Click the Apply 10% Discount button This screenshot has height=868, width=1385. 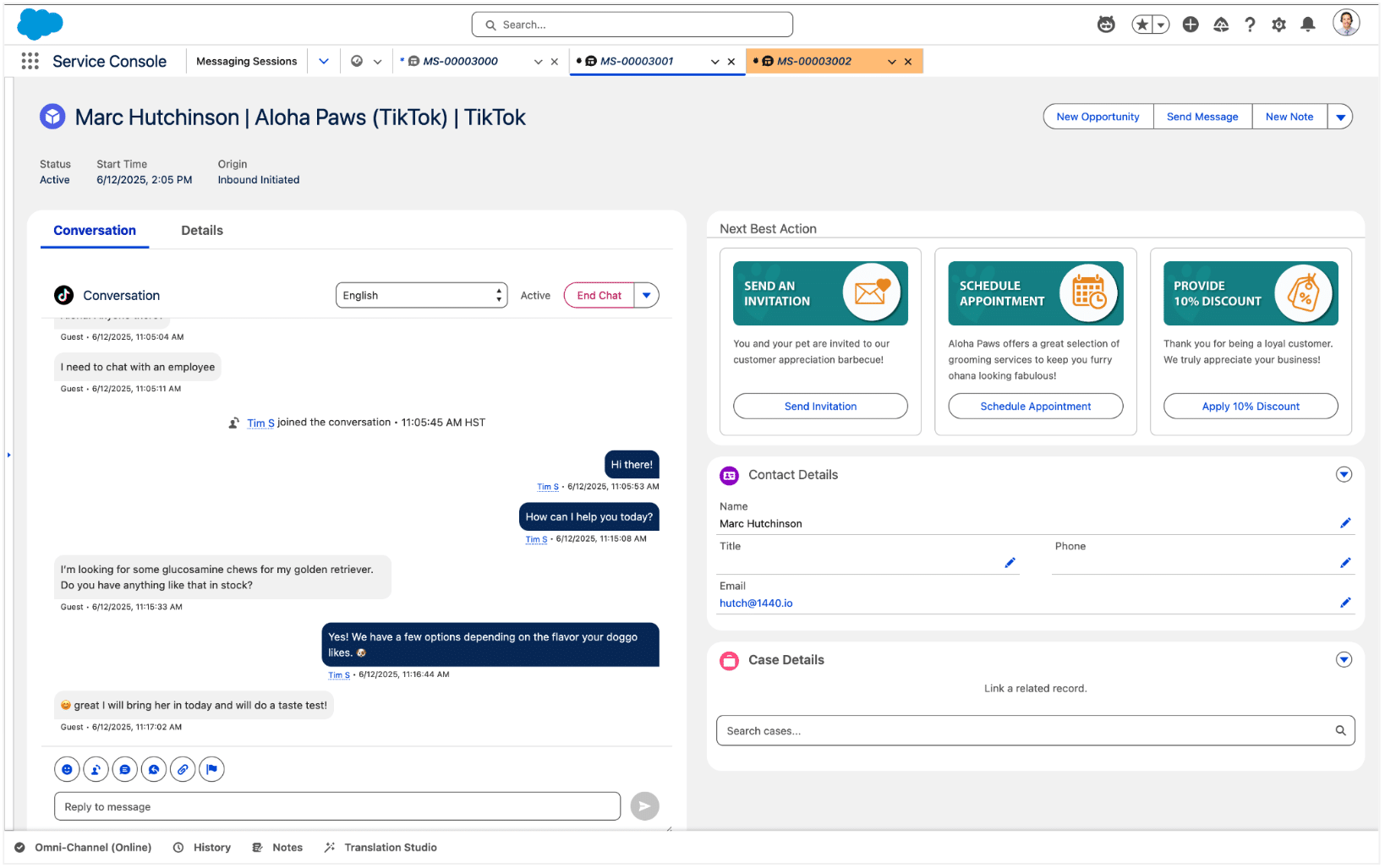click(1251, 407)
